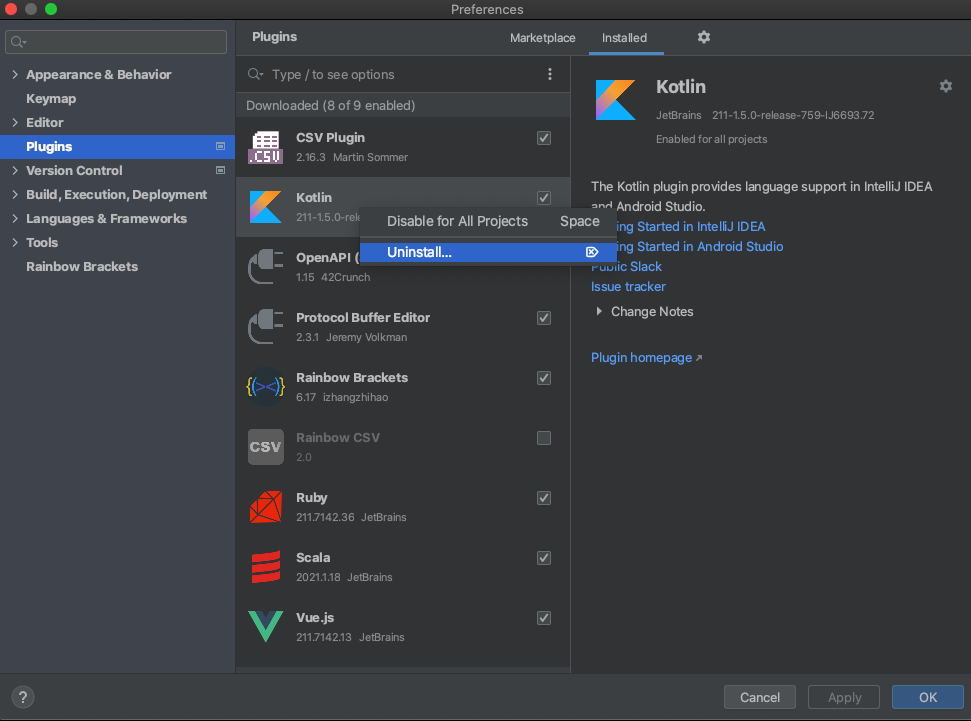Choose Disable for All Projects

(488, 221)
